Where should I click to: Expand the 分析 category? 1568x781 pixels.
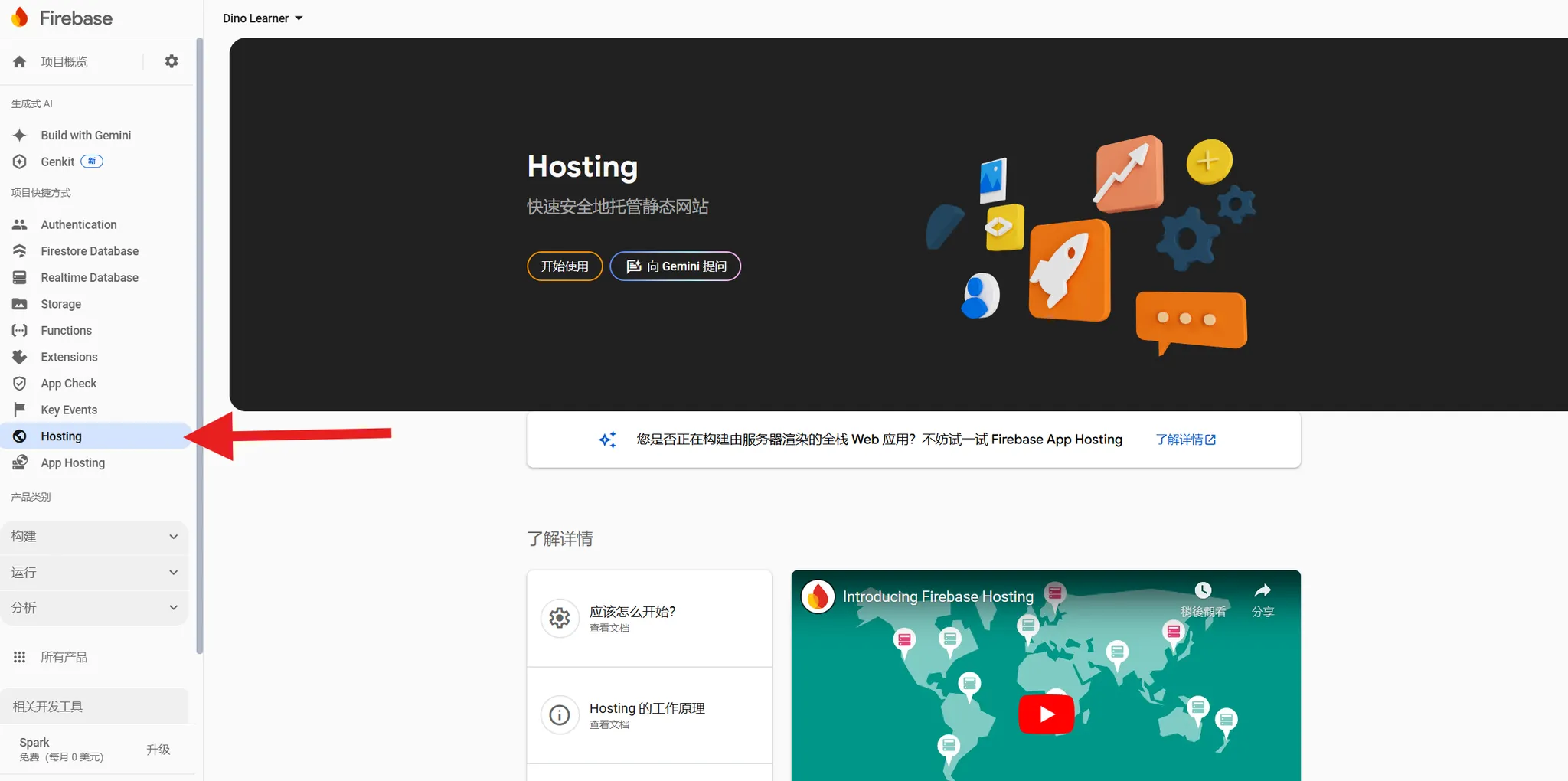tap(95, 607)
